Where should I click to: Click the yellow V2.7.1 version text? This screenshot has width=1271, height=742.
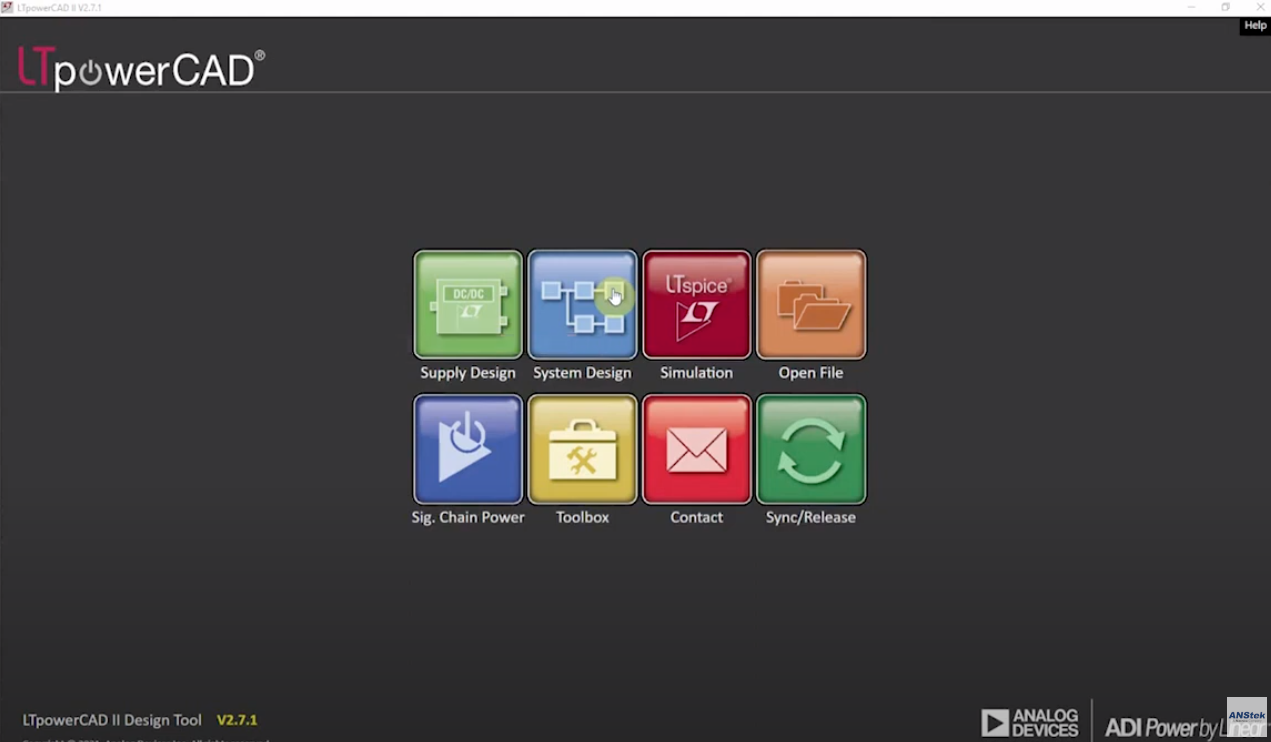[237, 720]
